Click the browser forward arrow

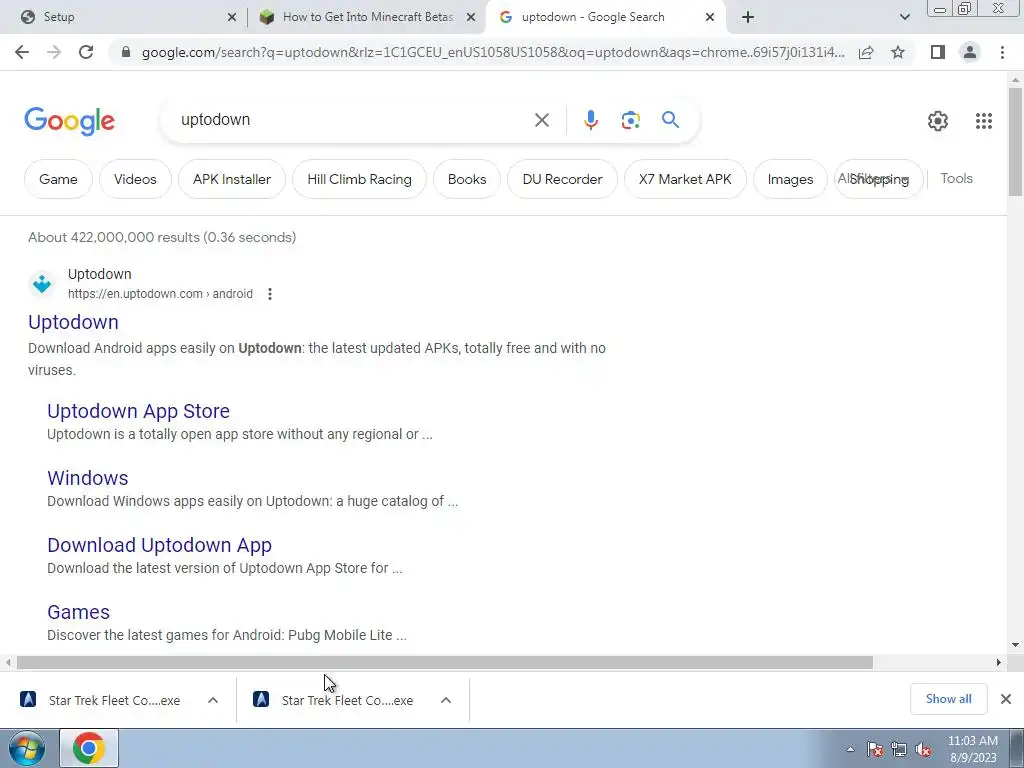pos(54,52)
